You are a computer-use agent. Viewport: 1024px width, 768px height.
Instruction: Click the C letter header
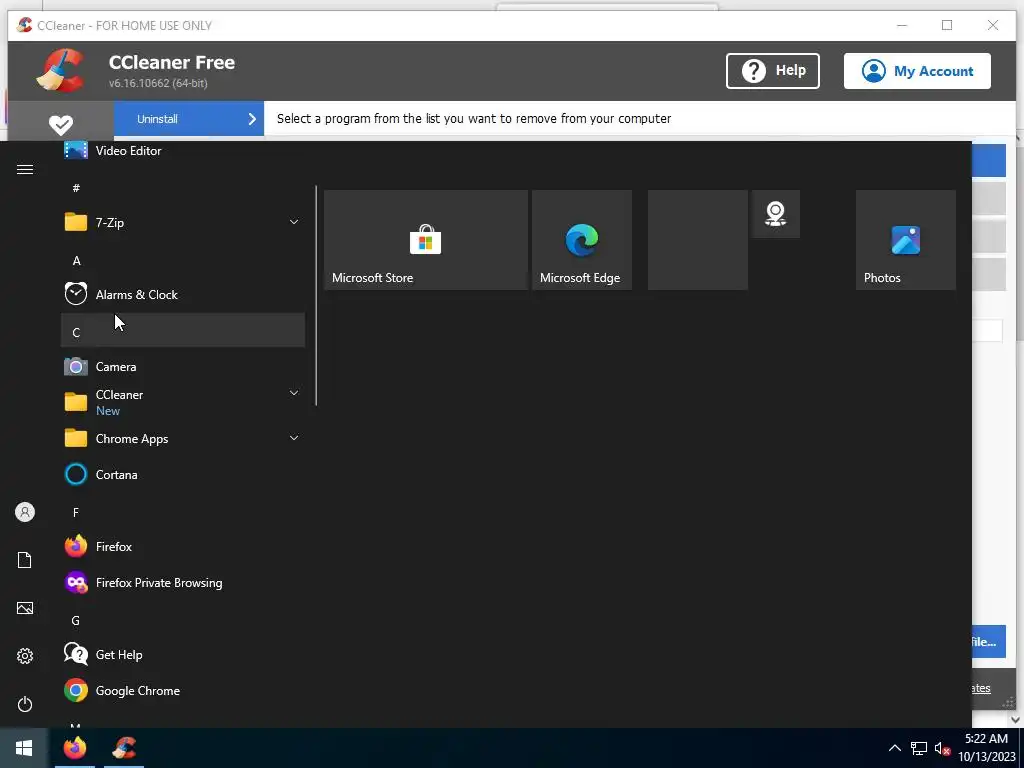pos(183,330)
